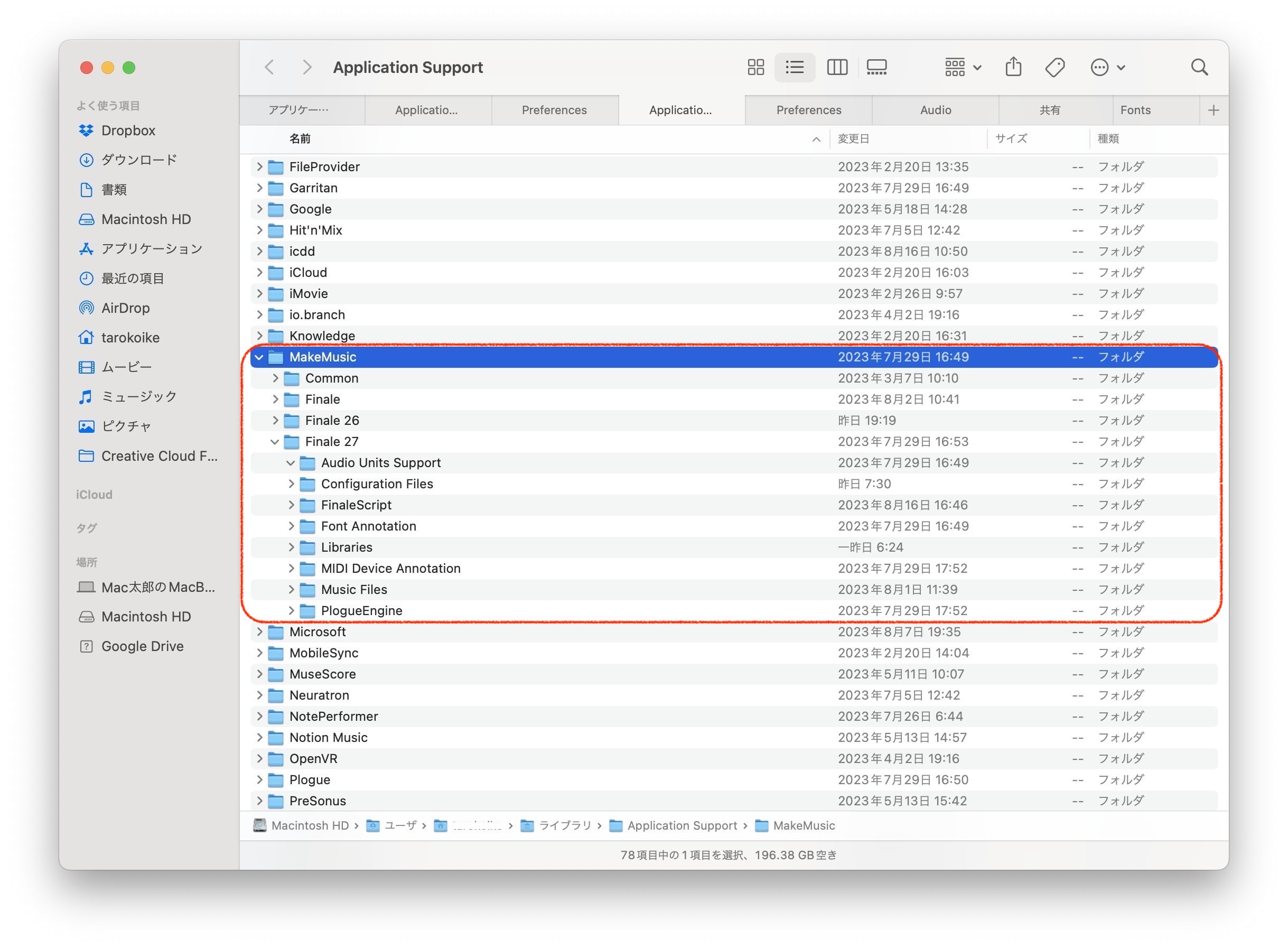This screenshot has width=1288, height=948.
Task: Sort by the サイズ column header
Action: 1039,139
